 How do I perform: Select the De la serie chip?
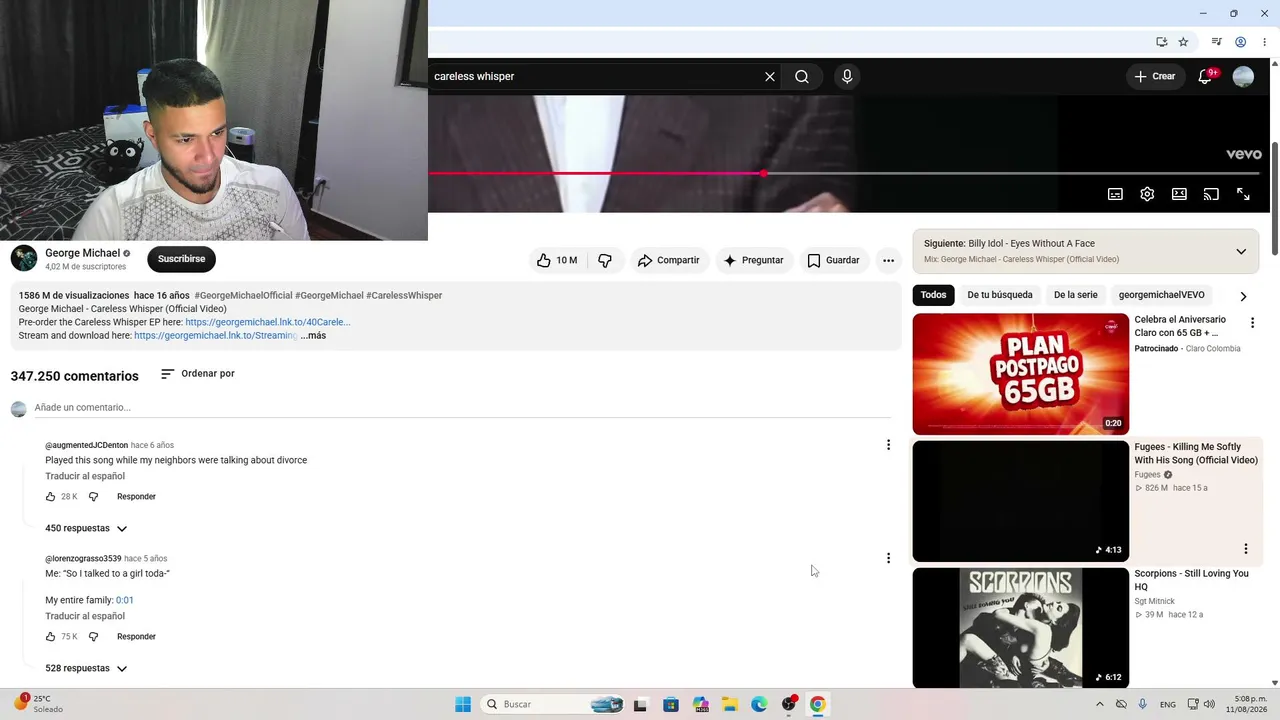pos(1075,295)
